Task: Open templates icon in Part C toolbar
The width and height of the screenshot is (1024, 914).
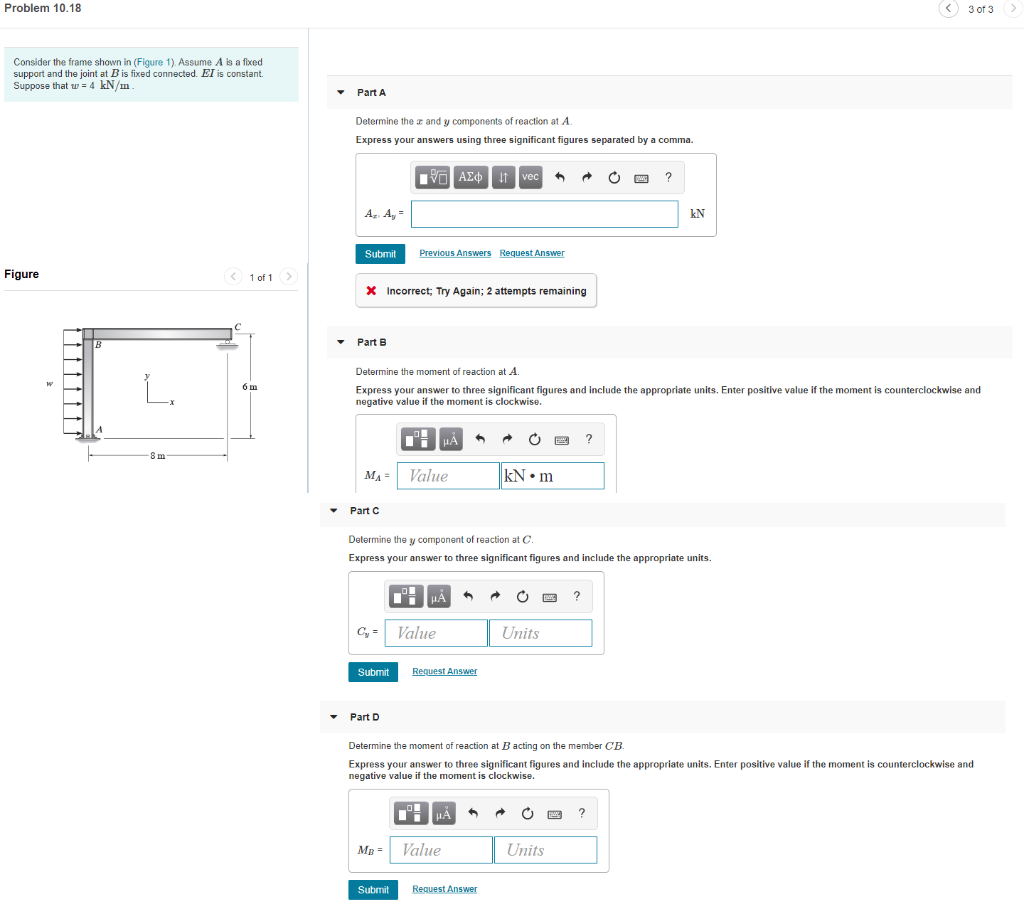Action: (x=406, y=596)
